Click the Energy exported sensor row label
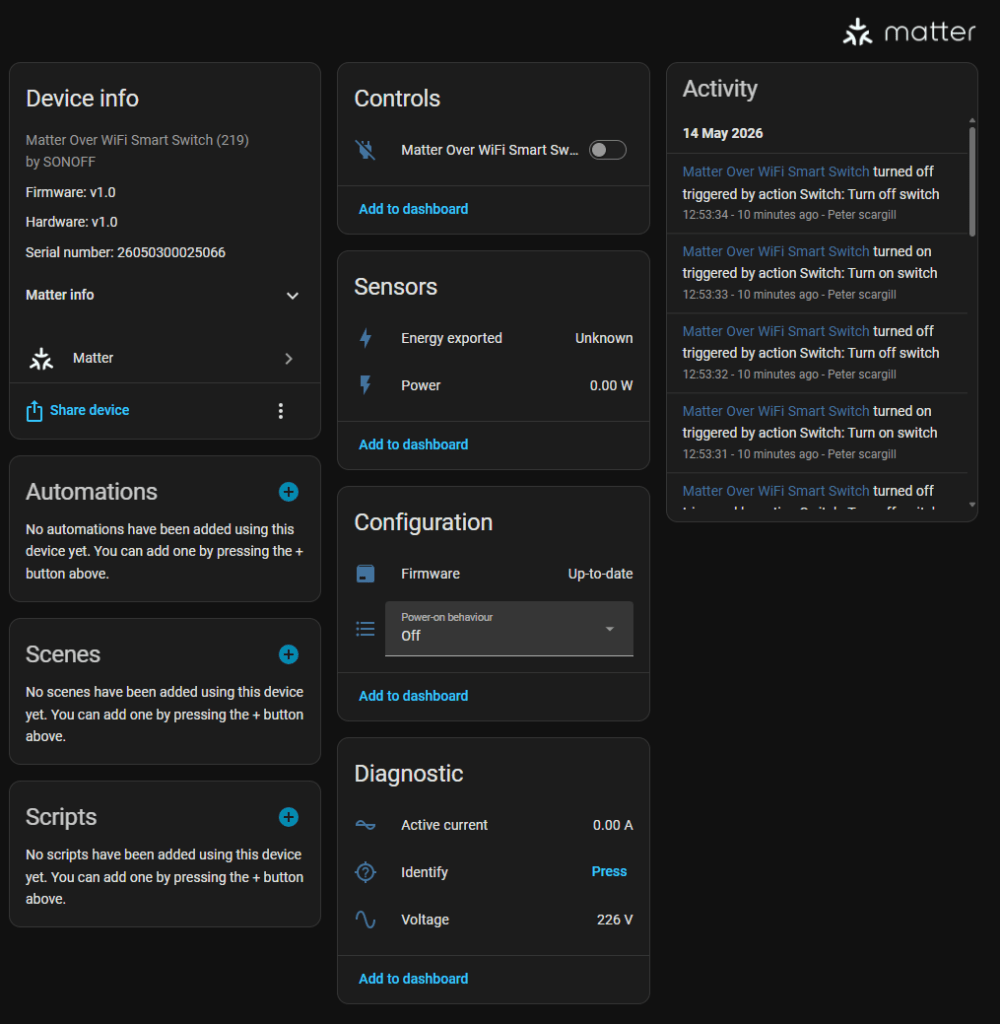Screen dimensions: 1000x1024 (451, 338)
